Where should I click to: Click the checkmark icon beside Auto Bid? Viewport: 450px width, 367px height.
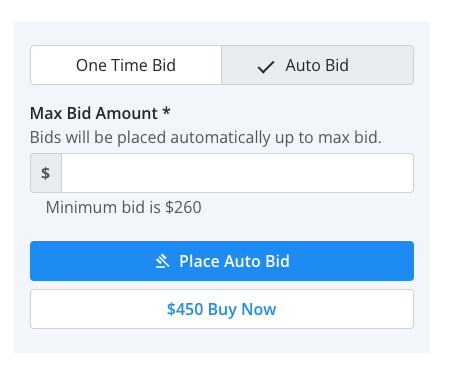pos(266,67)
